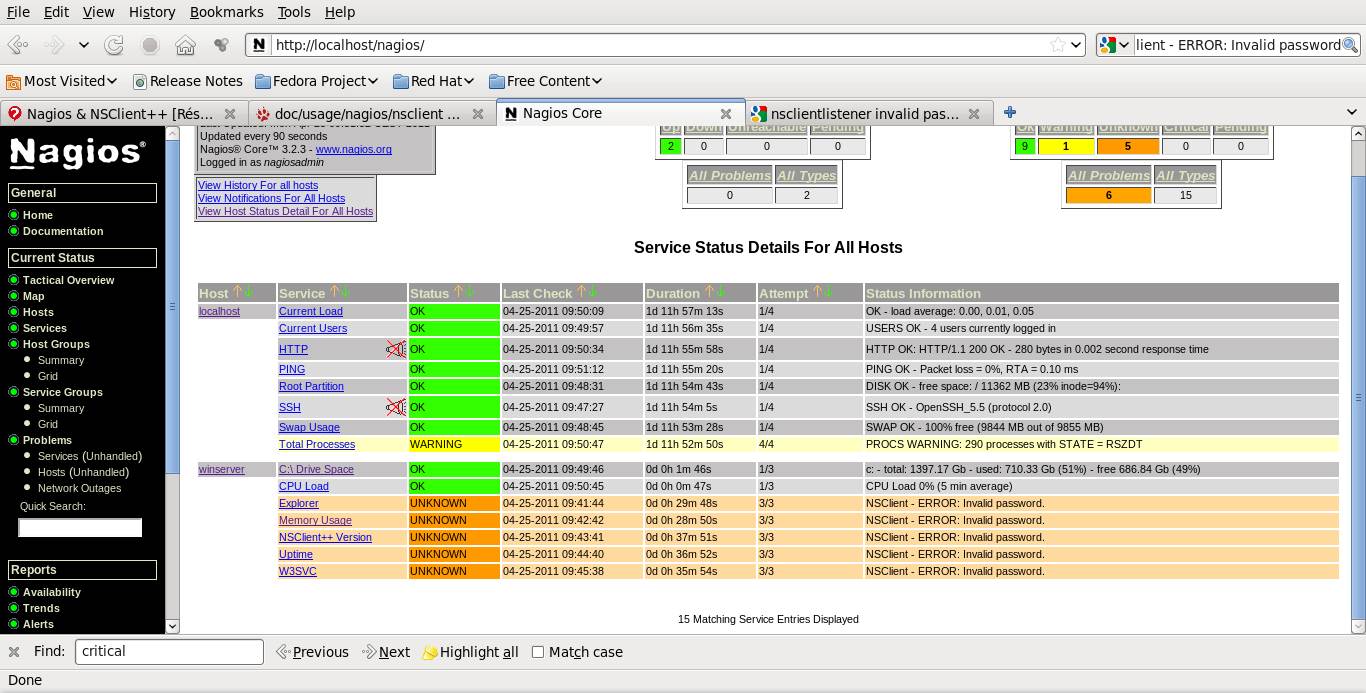This screenshot has width=1366, height=693.
Task: Toggle the bookmark star in the address bar
Action: pos(1058,45)
